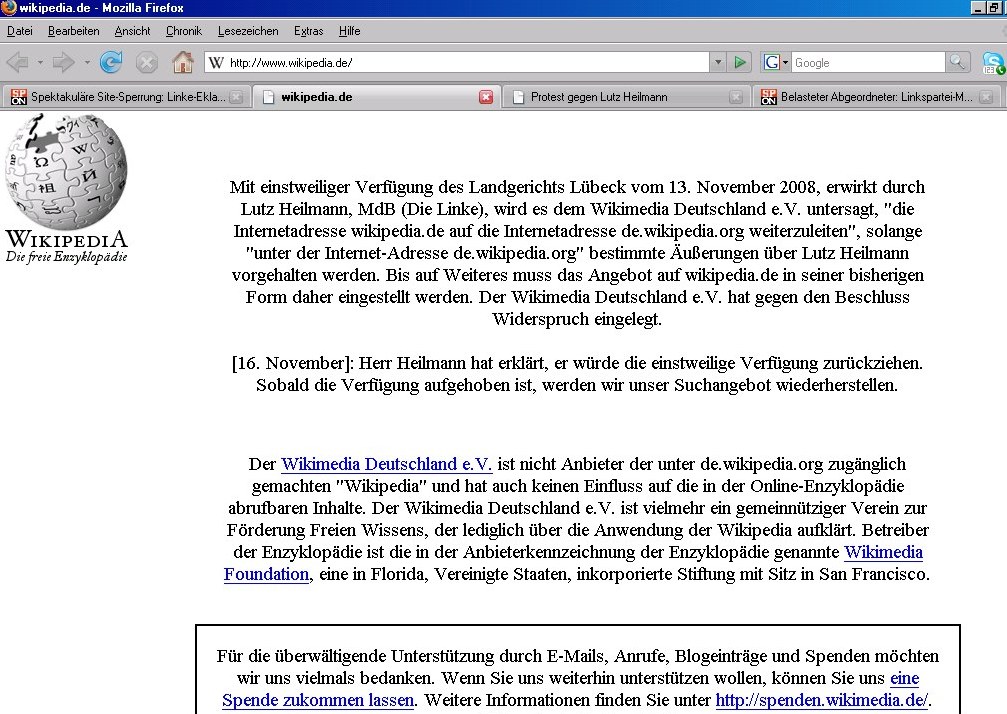Open the Lesezeichen menu
The image size is (1007, 714).
[248, 31]
